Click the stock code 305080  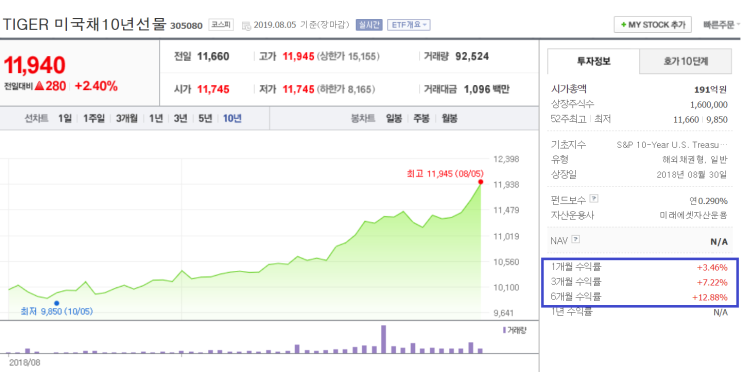(186, 26)
